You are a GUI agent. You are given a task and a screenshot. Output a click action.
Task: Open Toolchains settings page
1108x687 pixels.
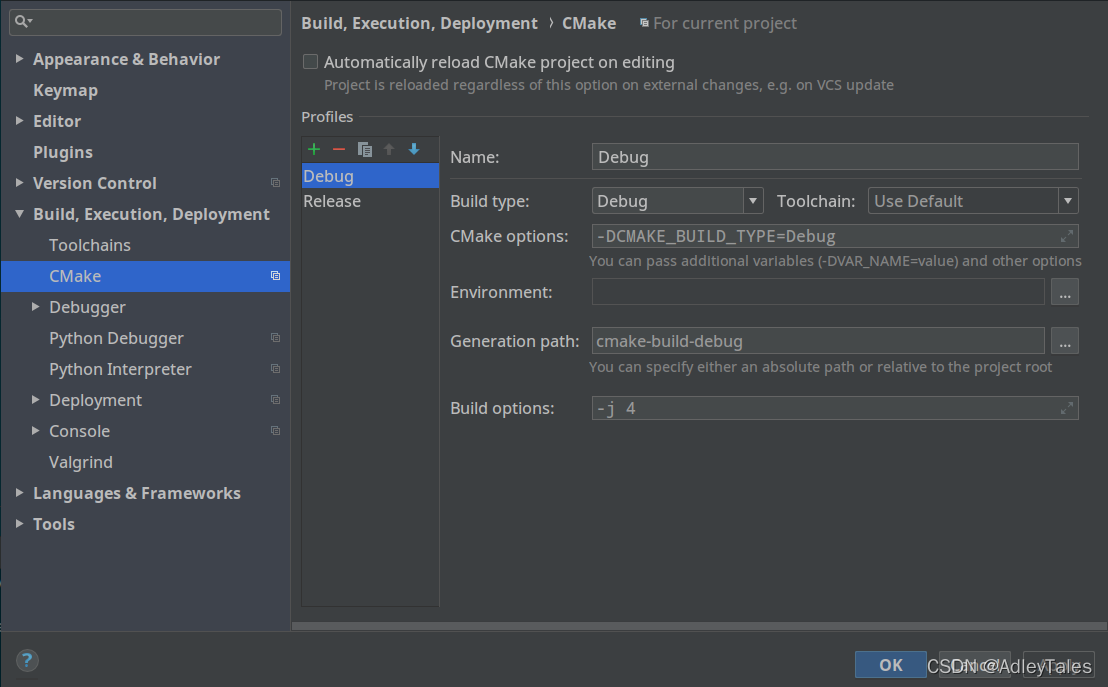point(90,245)
